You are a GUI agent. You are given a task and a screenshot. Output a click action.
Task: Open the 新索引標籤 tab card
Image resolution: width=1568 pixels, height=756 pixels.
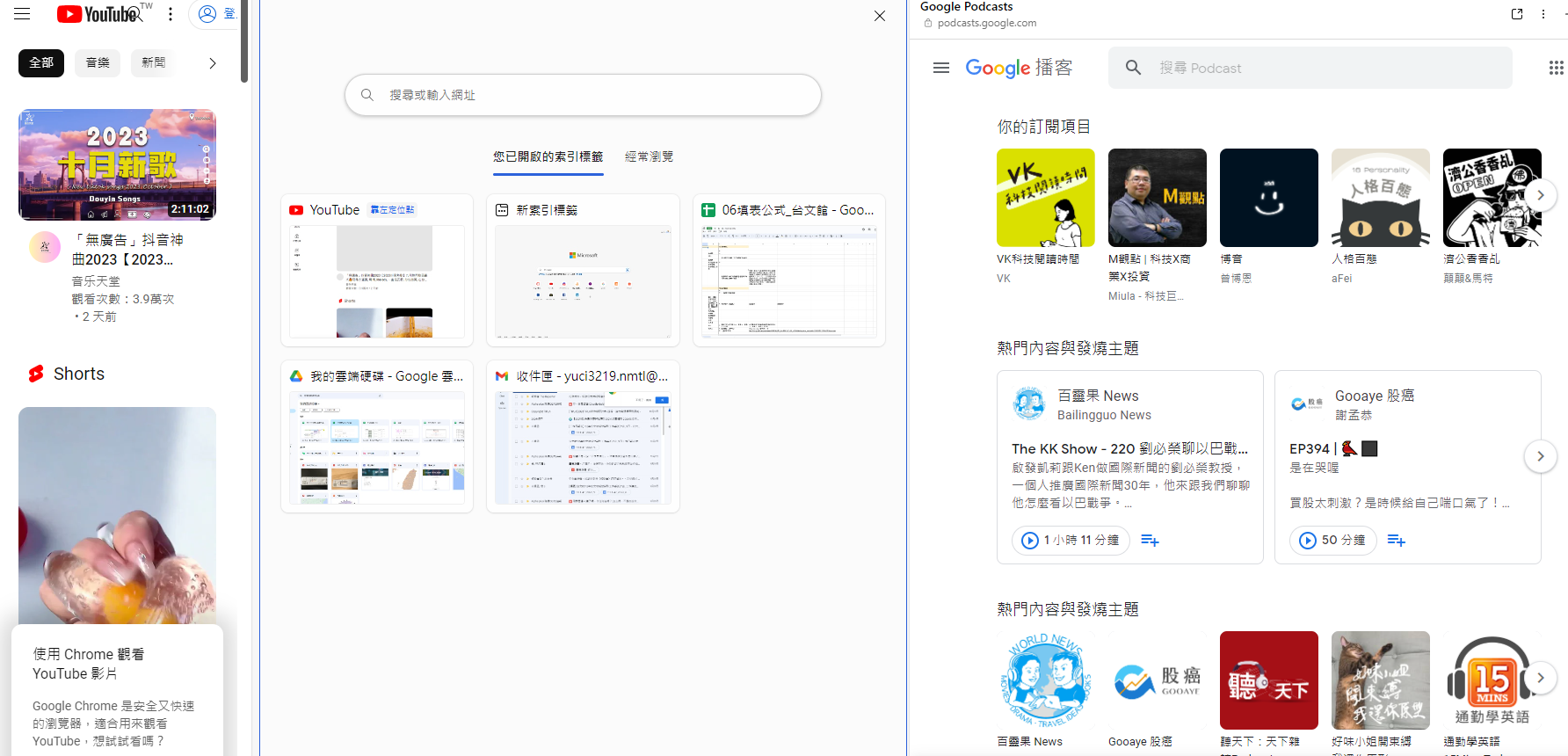point(583,270)
